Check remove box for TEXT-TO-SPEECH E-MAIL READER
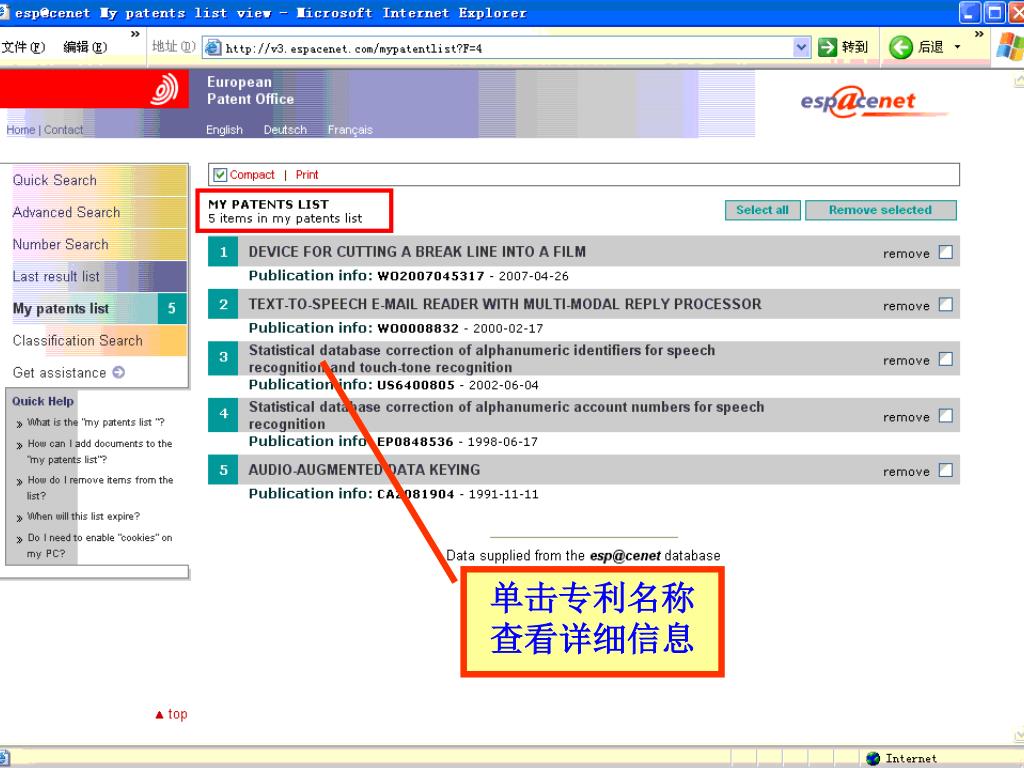This screenshot has height=768, width=1024. click(946, 304)
